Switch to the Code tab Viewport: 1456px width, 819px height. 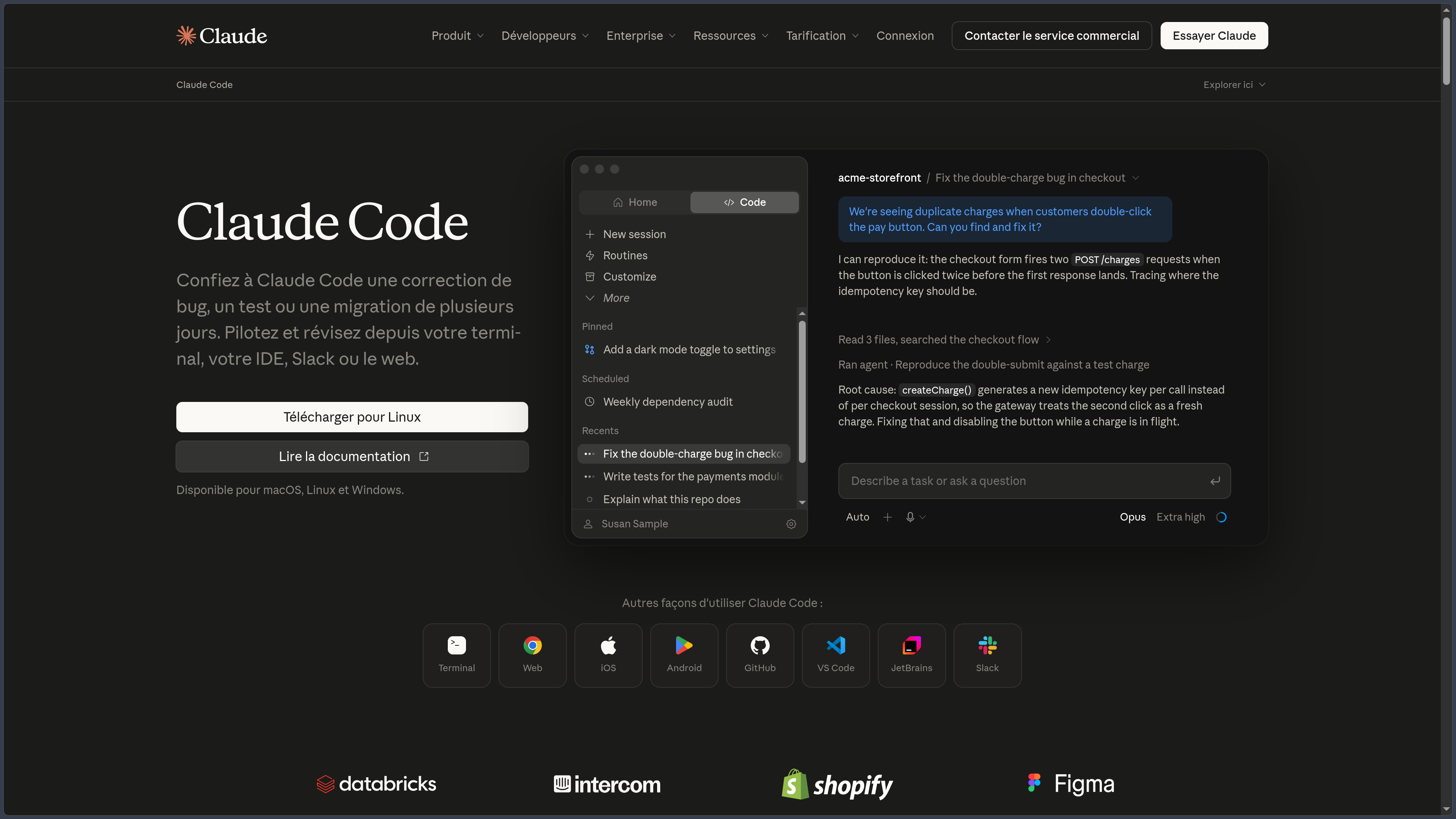tap(744, 202)
